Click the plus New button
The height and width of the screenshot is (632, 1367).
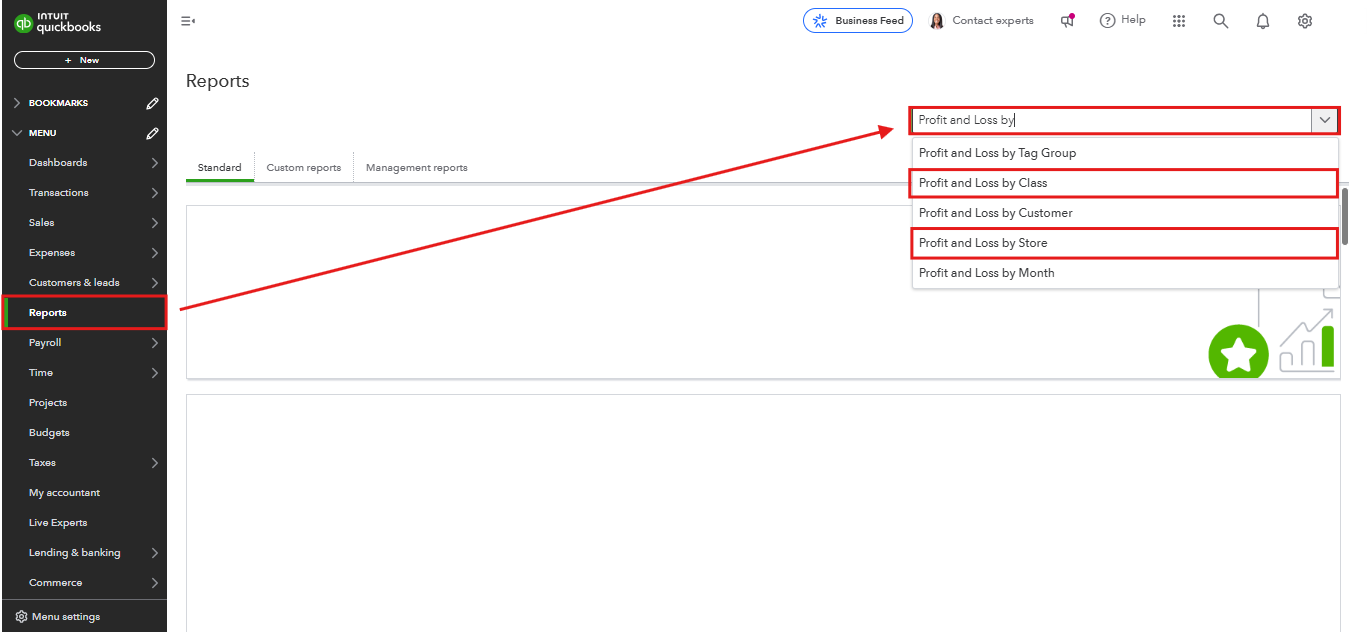[x=84, y=60]
